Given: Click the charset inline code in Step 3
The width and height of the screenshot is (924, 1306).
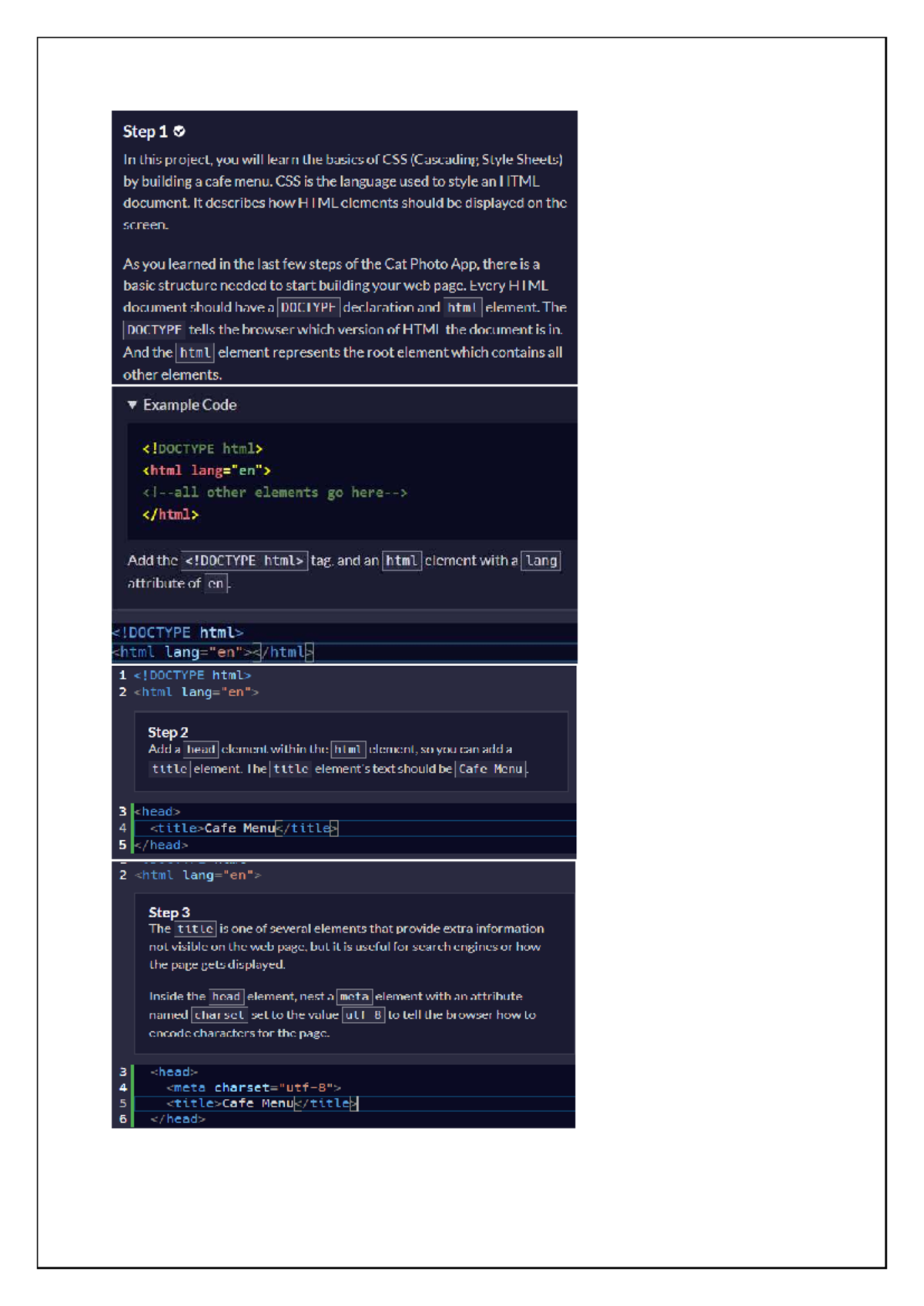Looking at the screenshot, I should click(x=219, y=1015).
